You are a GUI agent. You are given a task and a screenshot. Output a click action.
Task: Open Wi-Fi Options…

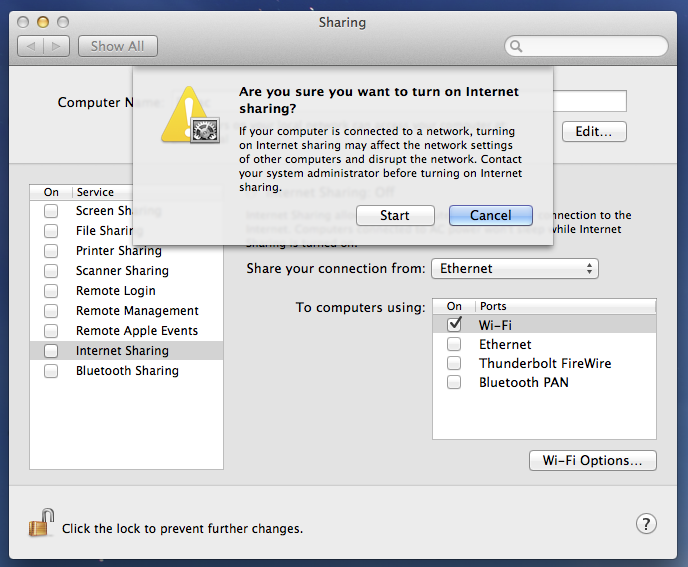click(x=593, y=460)
